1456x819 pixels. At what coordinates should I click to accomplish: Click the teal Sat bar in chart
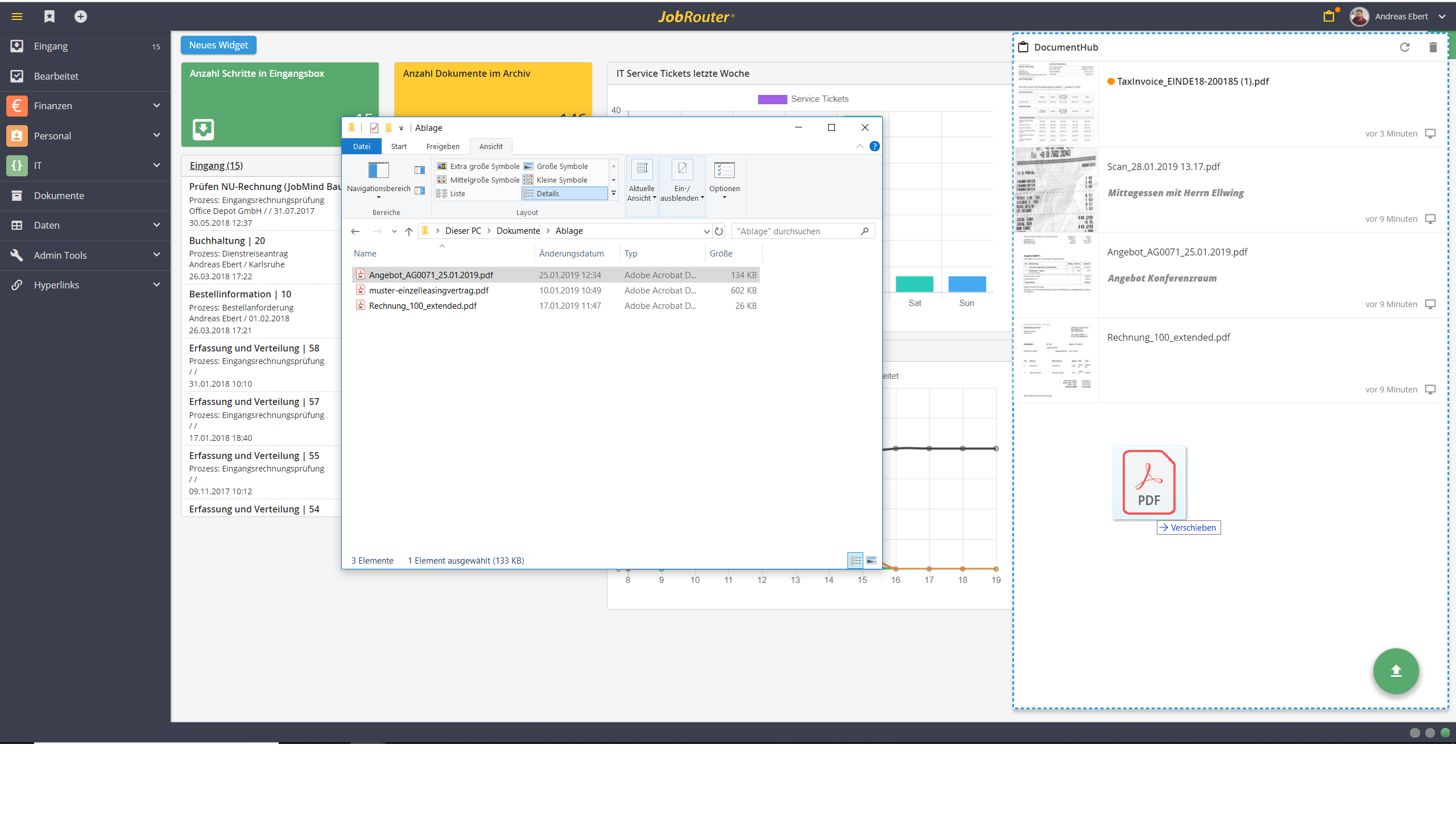tap(915, 284)
